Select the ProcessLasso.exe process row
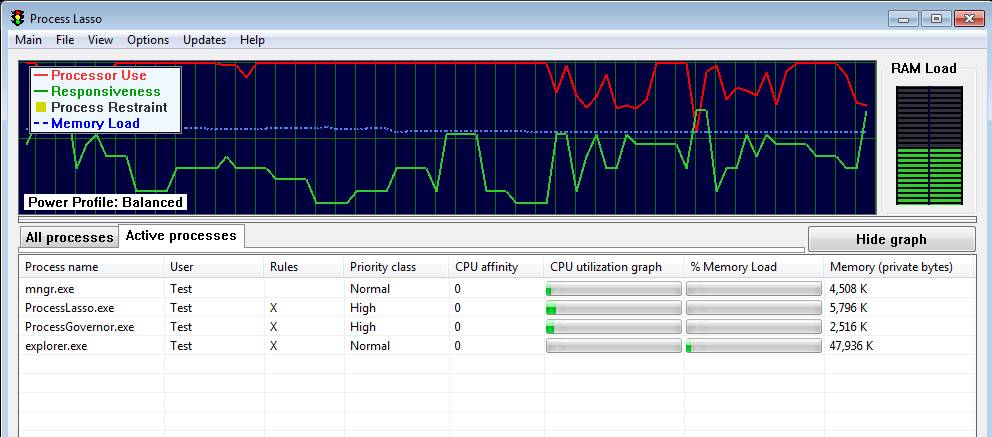Screen dimensions: 992x437 pyautogui.click(x=497, y=308)
